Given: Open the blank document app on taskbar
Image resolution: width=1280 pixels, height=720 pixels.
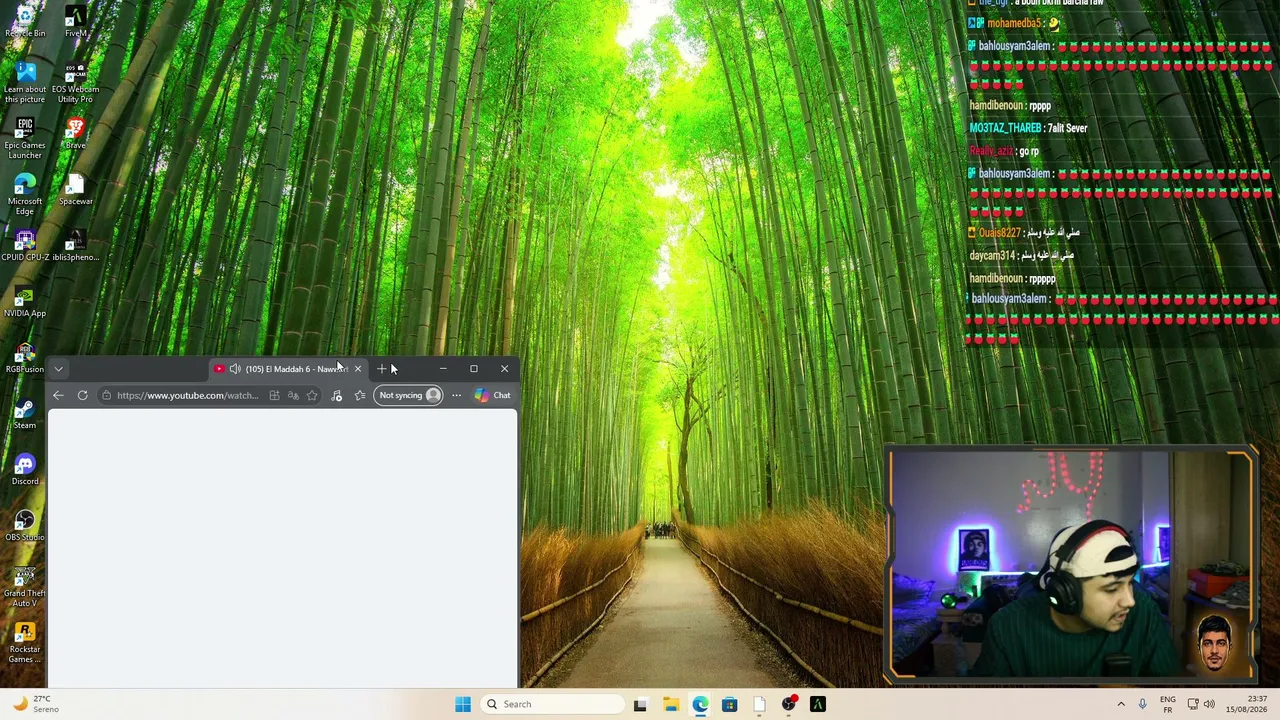Looking at the screenshot, I should pyautogui.click(x=759, y=704).
